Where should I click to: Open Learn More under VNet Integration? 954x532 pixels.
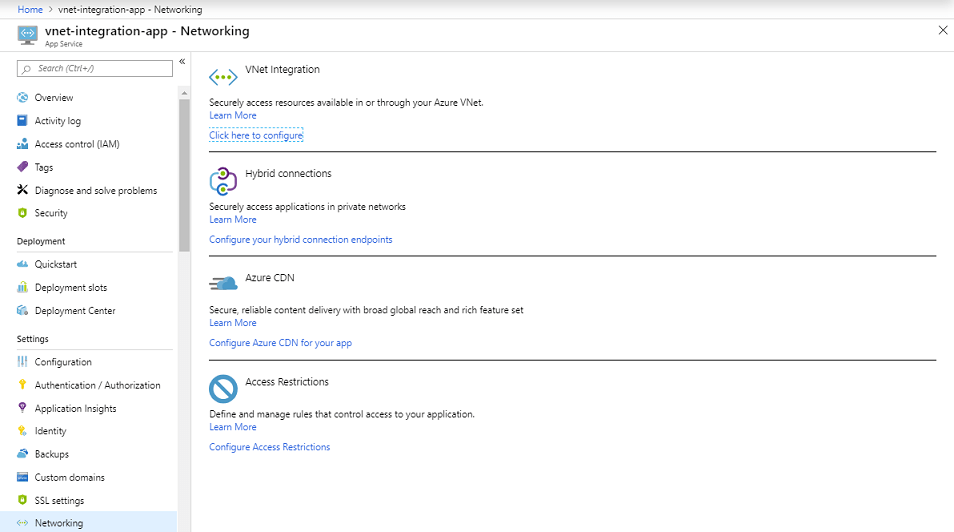(x=233, y=115)
